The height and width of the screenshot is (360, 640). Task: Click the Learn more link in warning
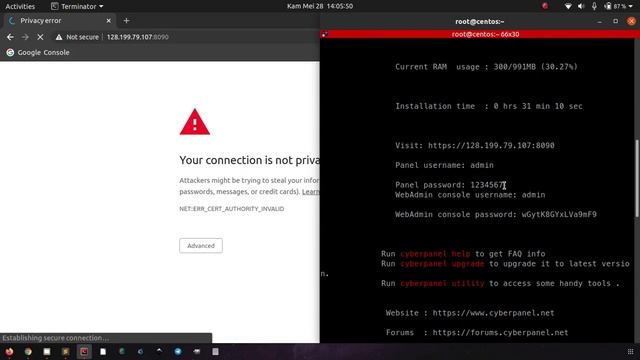(311, 192)
